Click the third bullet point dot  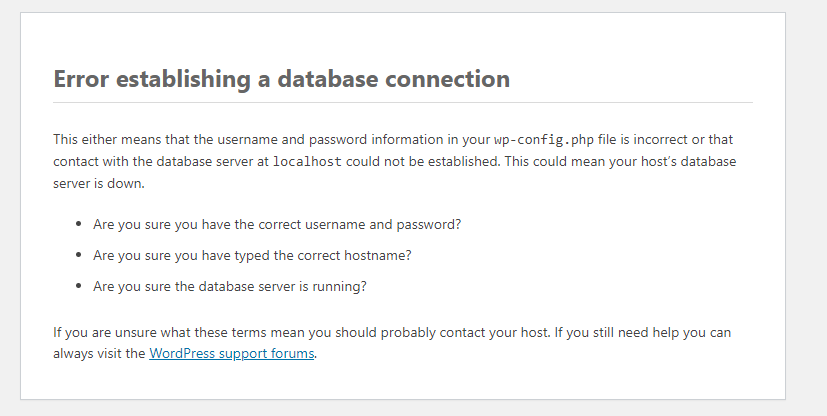[79, 287]
